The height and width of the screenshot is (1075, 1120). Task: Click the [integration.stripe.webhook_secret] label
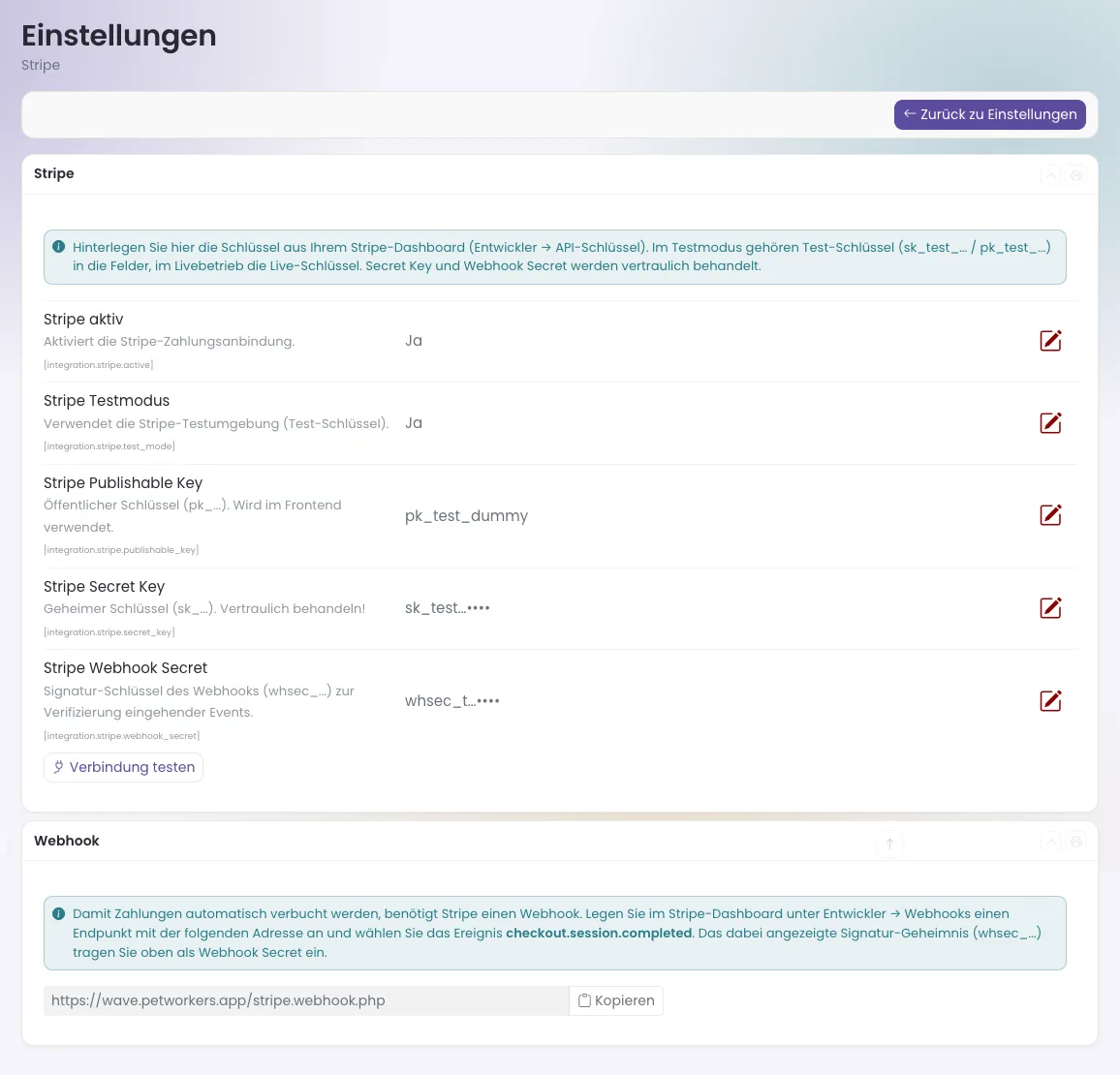[122, 735]
